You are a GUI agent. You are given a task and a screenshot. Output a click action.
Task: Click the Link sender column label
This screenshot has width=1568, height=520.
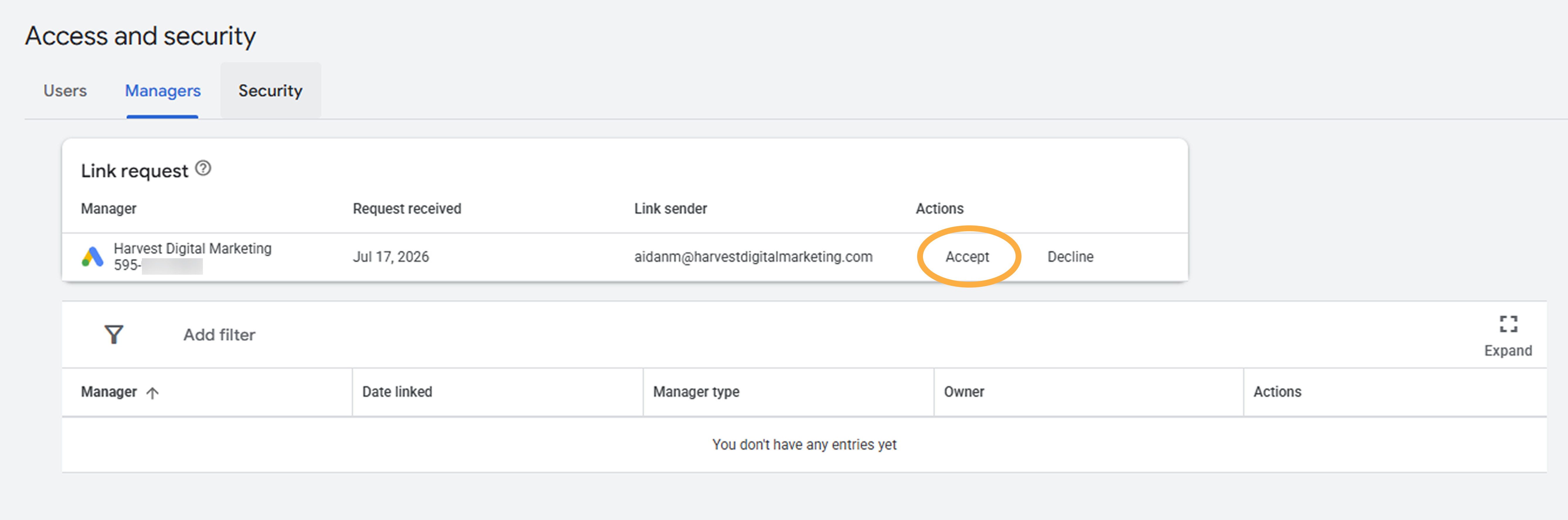[670, 209]
